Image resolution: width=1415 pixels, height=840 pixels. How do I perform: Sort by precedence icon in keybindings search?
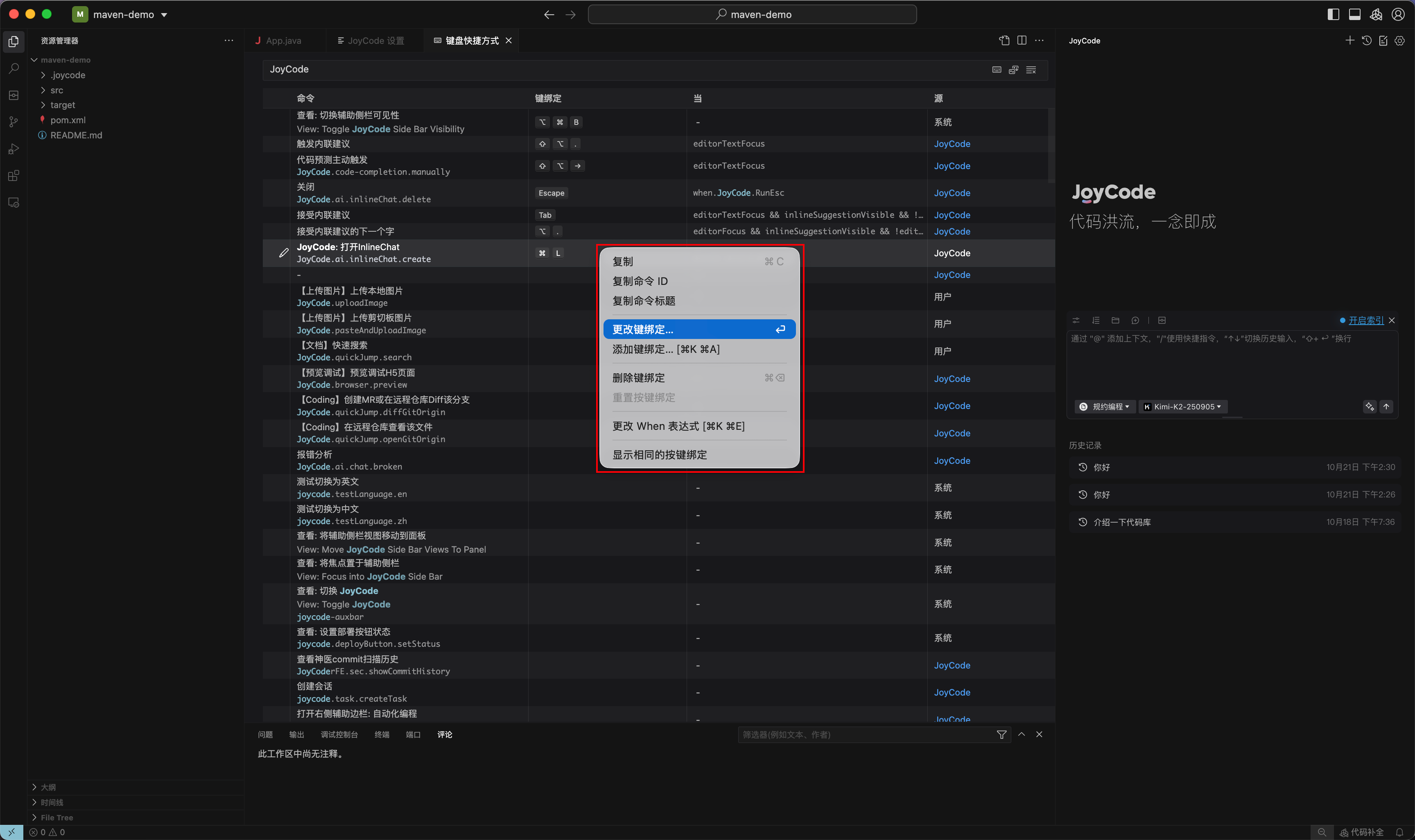1014,70
